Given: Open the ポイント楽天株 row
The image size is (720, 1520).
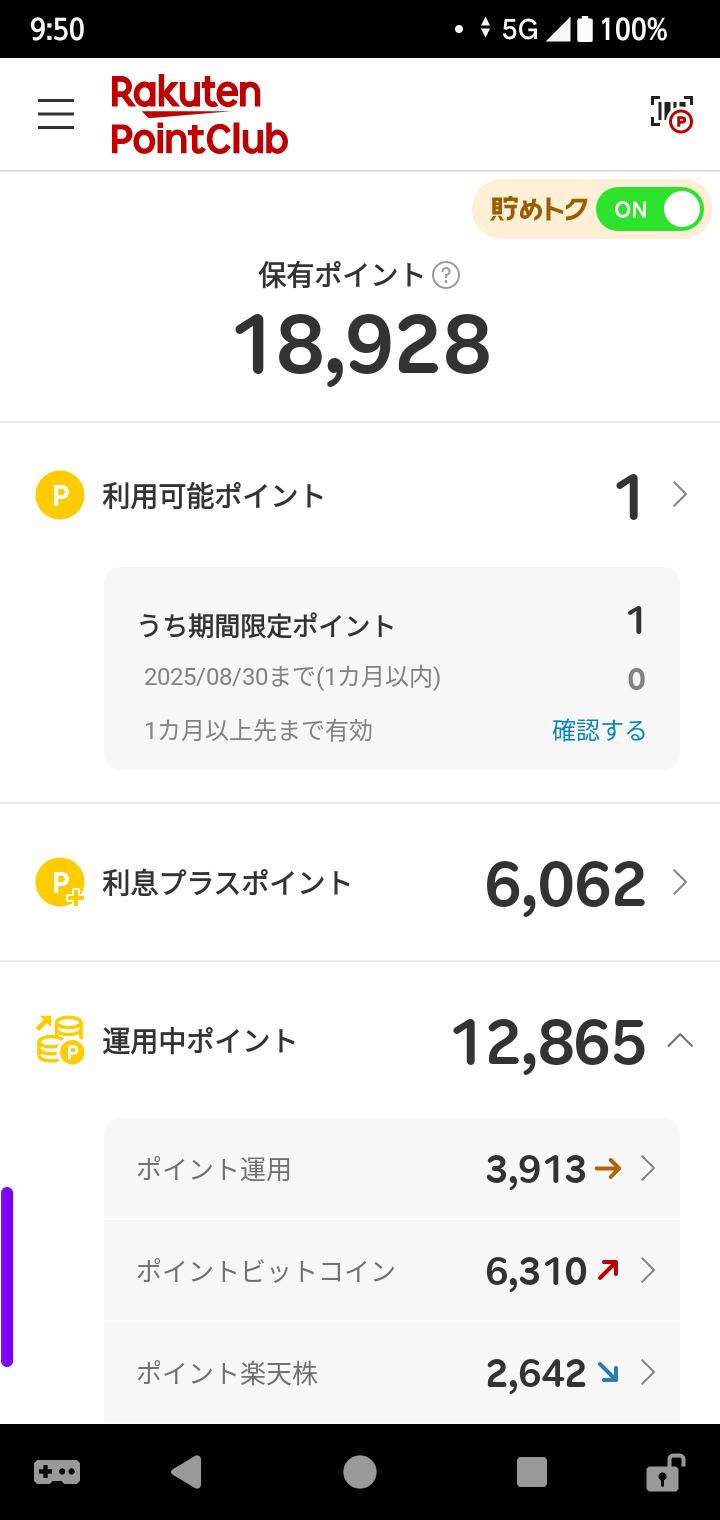Looking at the screenshot, I should [x=392, y=1373].
